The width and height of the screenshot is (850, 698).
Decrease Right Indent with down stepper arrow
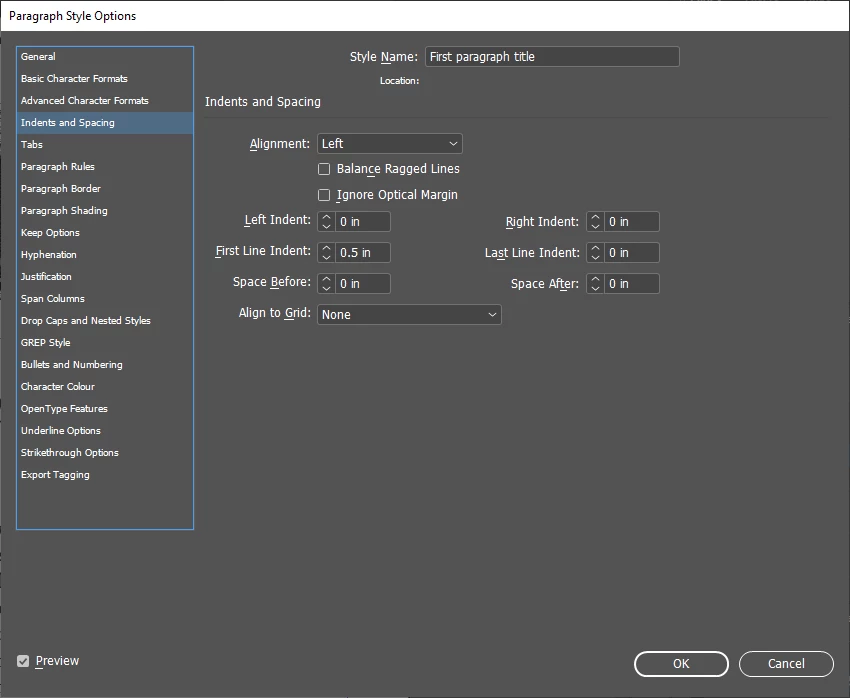point(595,227)
